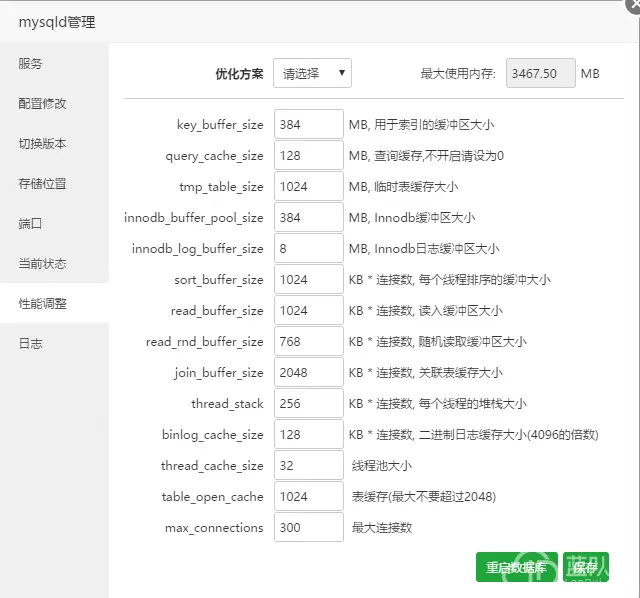Click the thread_cache_size input field
640x598 pixels.
[309, 465]
